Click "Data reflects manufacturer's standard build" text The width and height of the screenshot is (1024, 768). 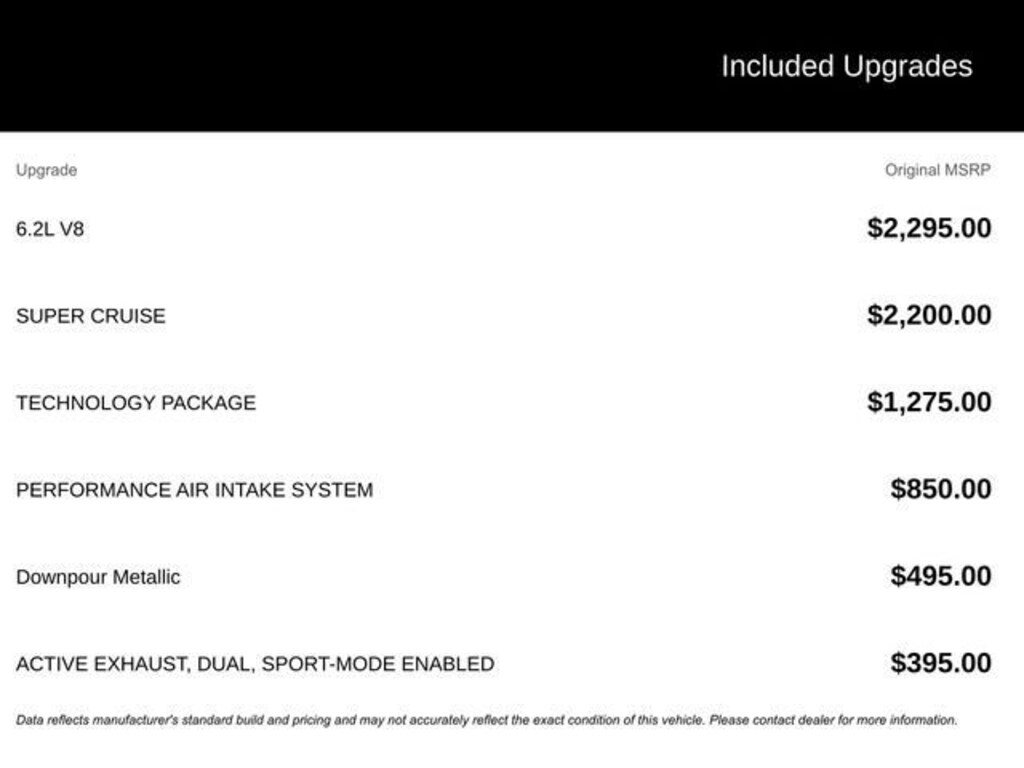point(150,720)
